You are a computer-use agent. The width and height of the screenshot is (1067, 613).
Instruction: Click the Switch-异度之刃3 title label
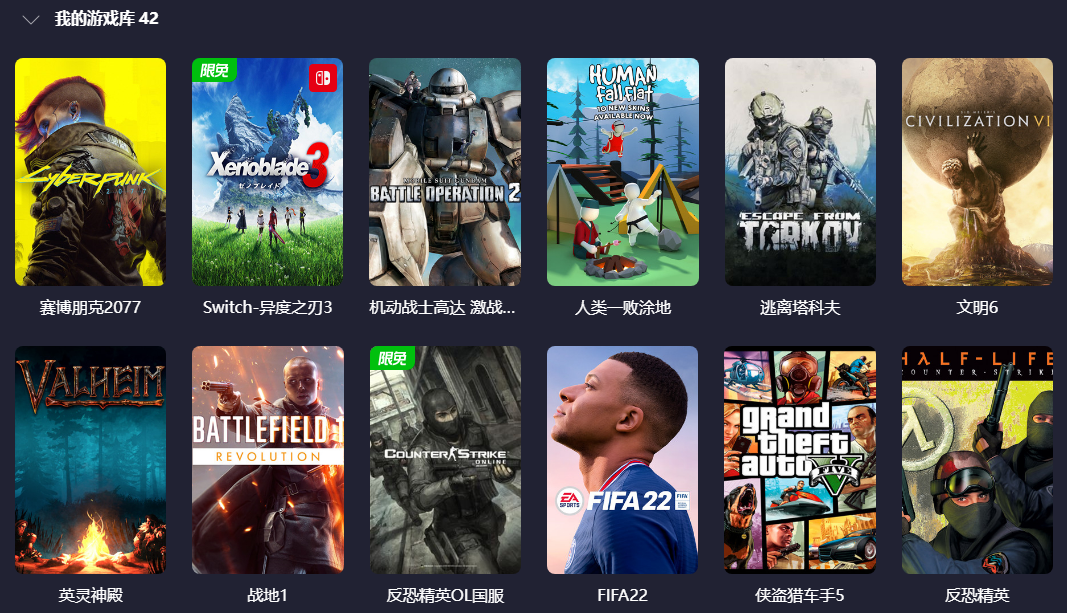(x=267, y=308)
